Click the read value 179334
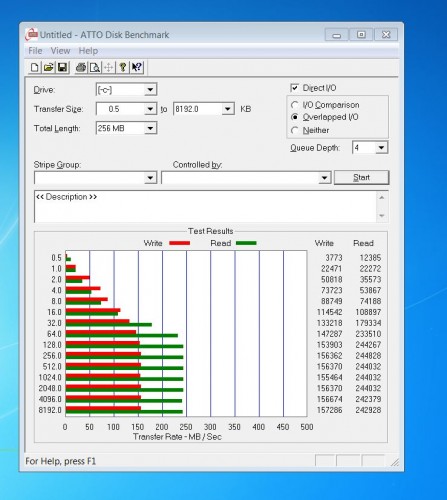The width and height of the screenshot is (447, 500). coord(368,323)
